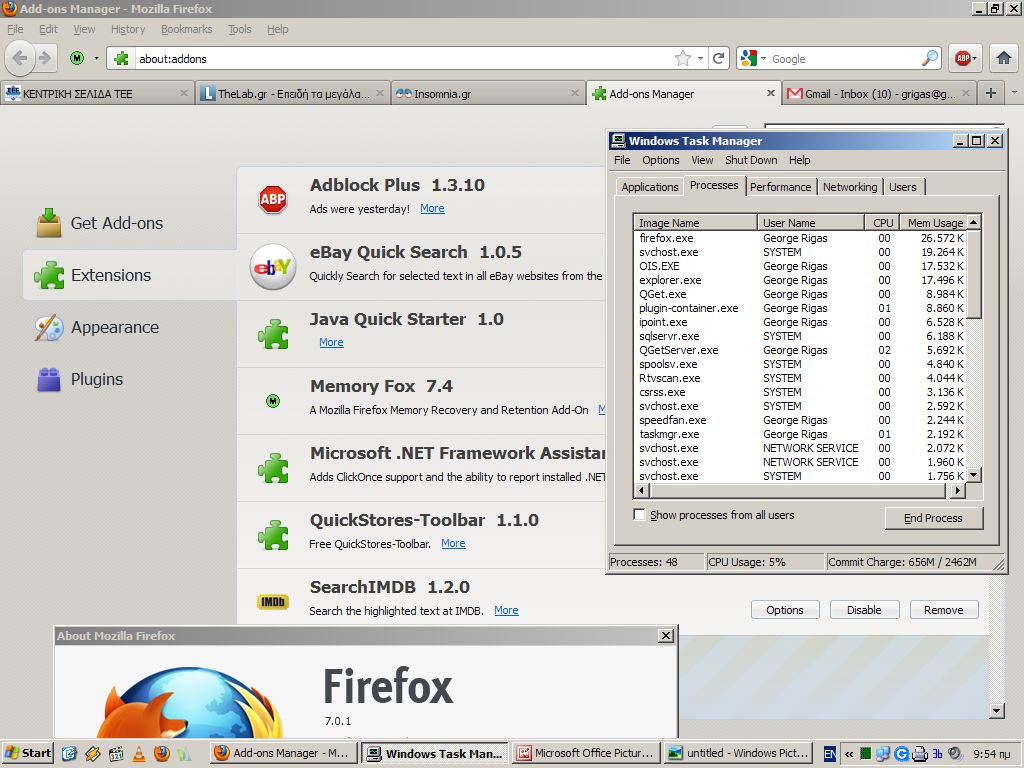Image resolution: width=1024 pixels, height=768 pixels.
Task: Switch to the Networking tab in Task Manager
Action: 850,187
